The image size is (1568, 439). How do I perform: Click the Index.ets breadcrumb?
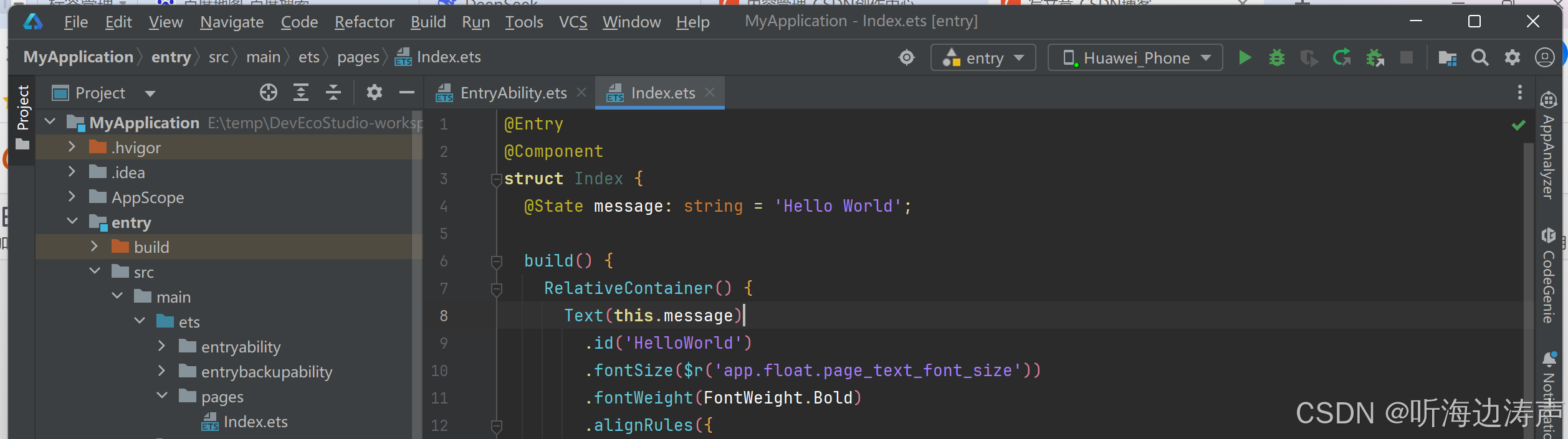click(x=438, y=57)
